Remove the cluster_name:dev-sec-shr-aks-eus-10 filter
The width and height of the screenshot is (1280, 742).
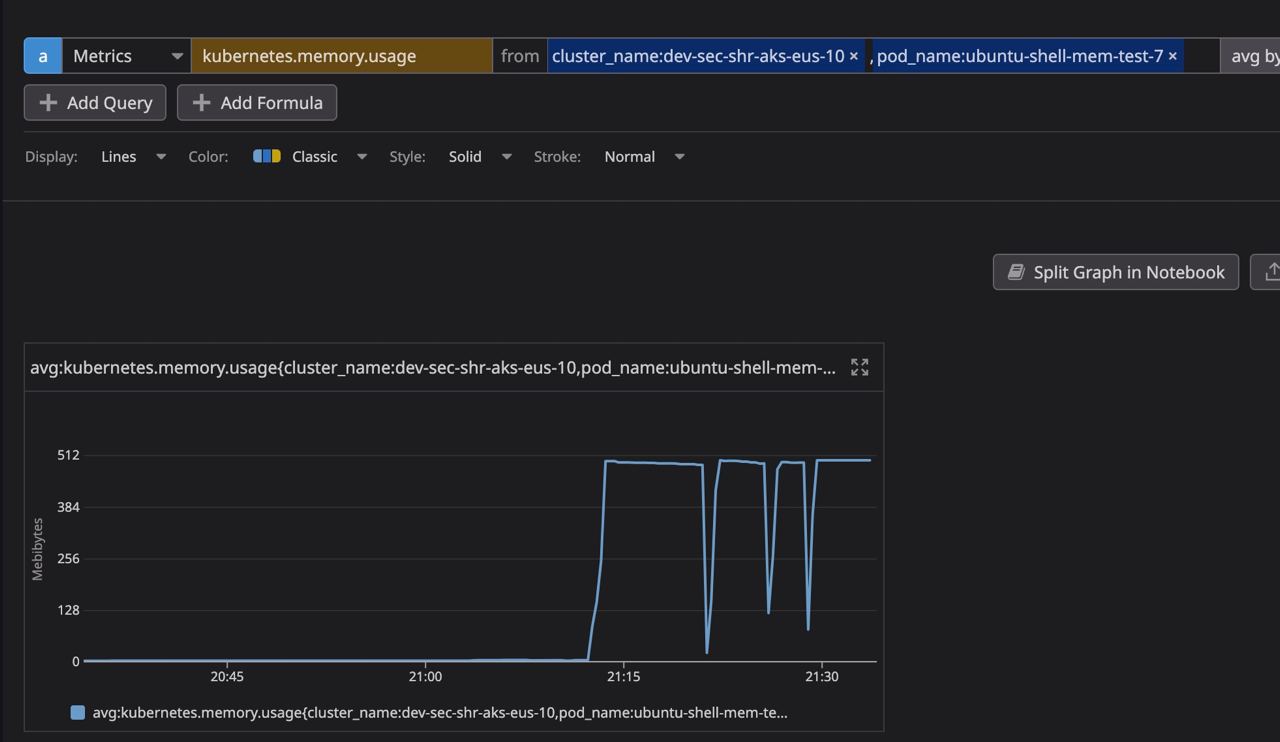(855, 56)
